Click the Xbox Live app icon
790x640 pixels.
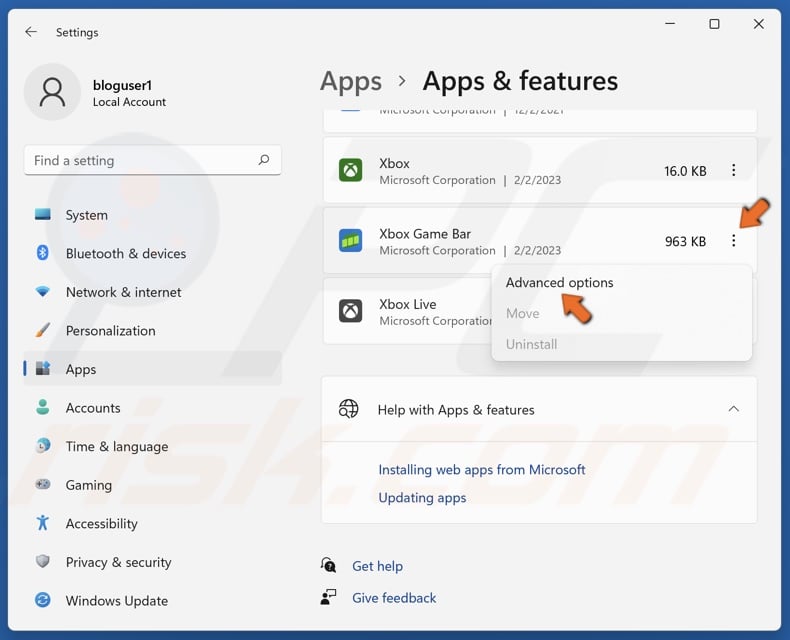[350, 311]
